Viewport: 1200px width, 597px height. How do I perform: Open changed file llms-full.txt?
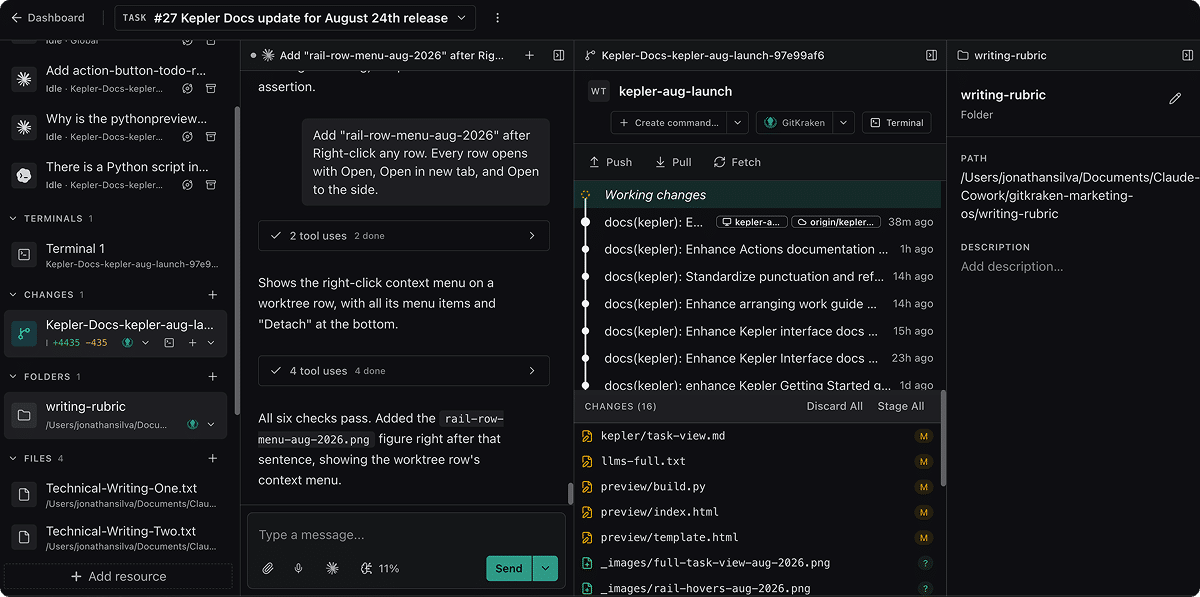coord(758,461)
